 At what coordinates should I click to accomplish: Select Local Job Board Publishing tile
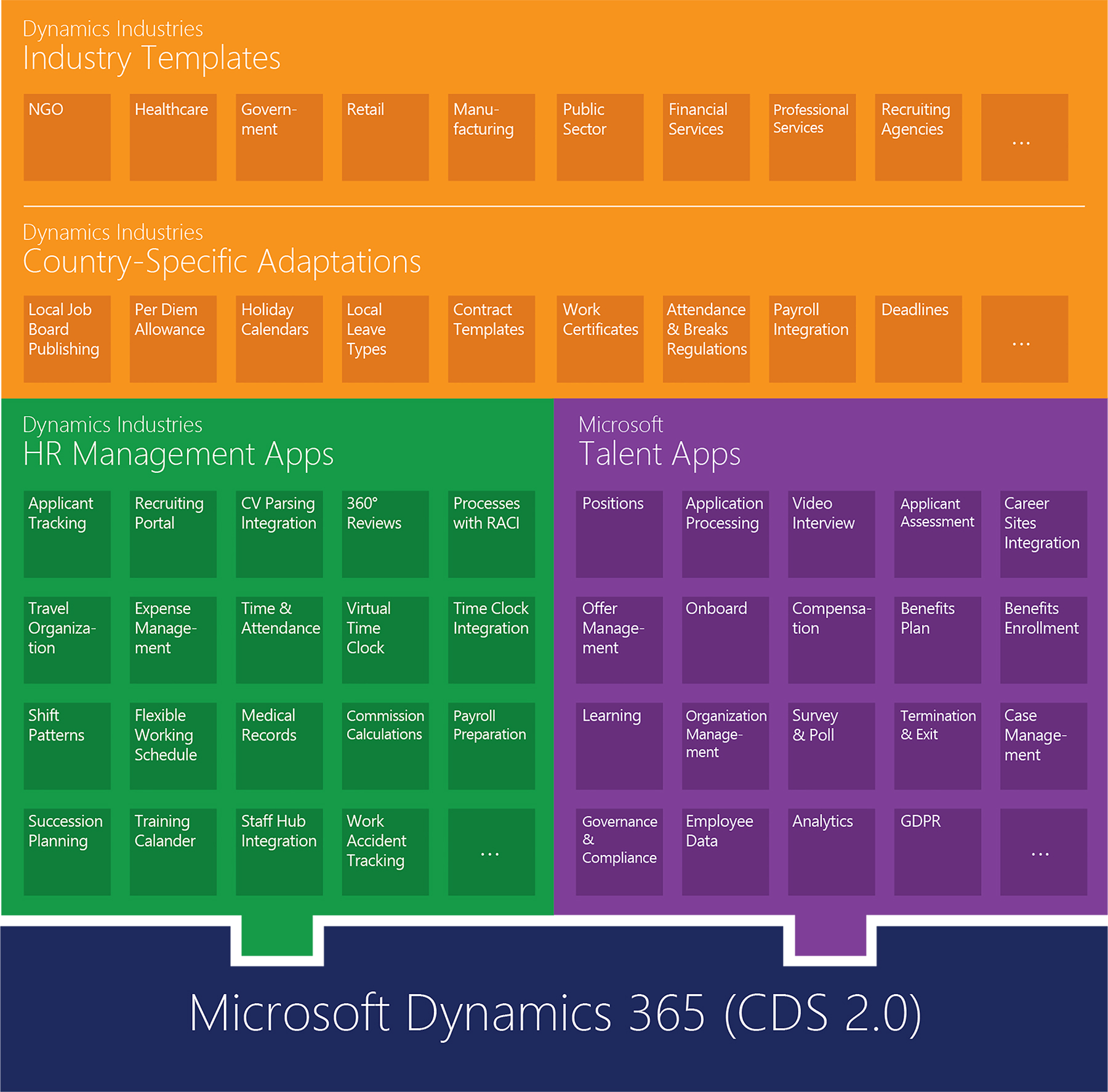click(x=67, y=339)
